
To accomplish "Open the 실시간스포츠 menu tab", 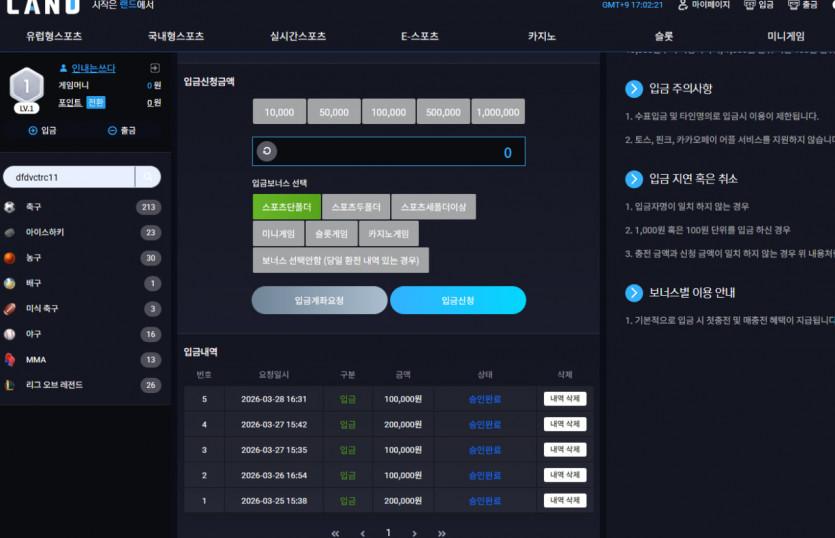I will click(298, 36).
